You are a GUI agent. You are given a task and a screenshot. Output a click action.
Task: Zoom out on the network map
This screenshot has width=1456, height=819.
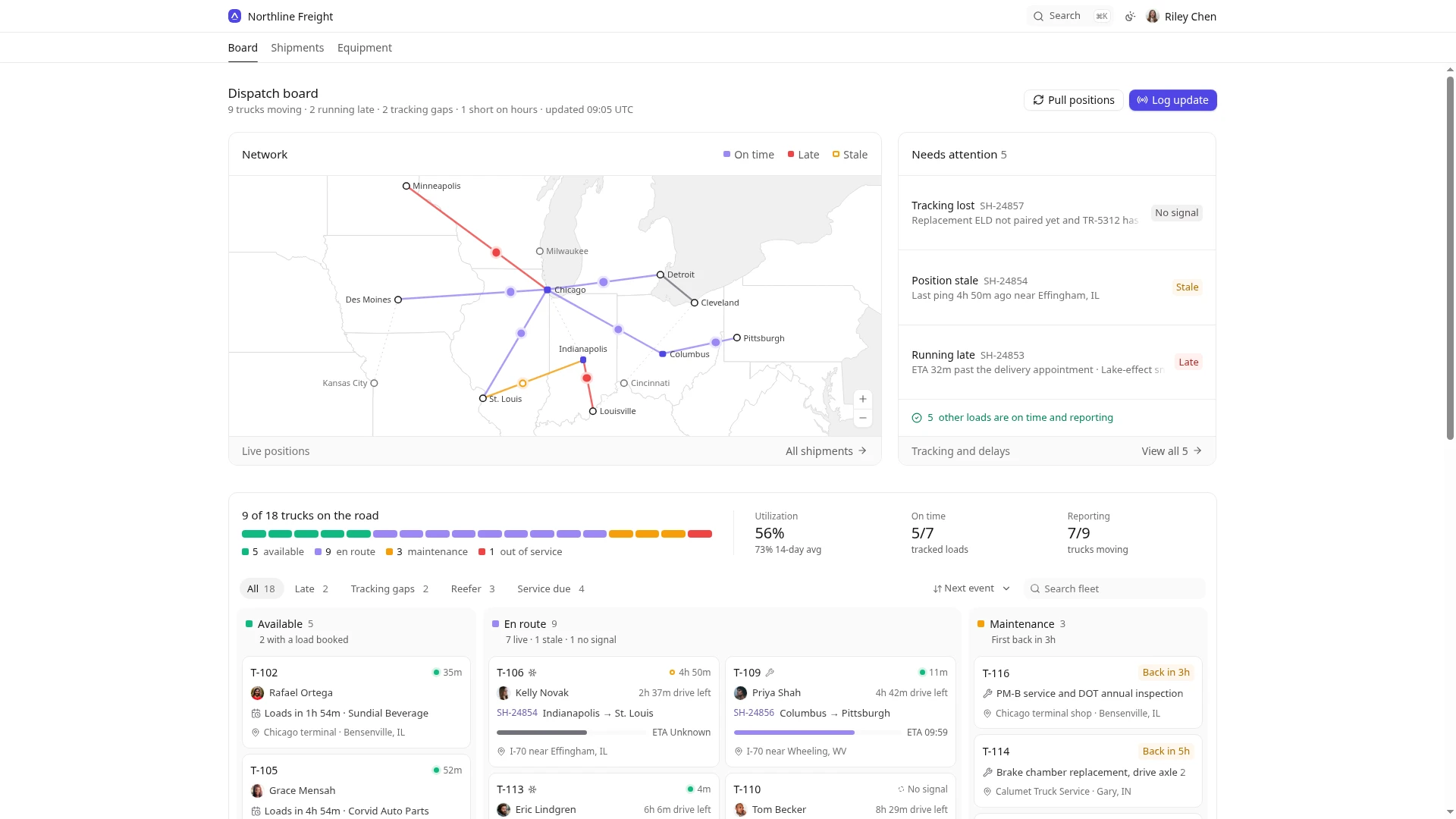pyautogui.click(x=862, y=418)
